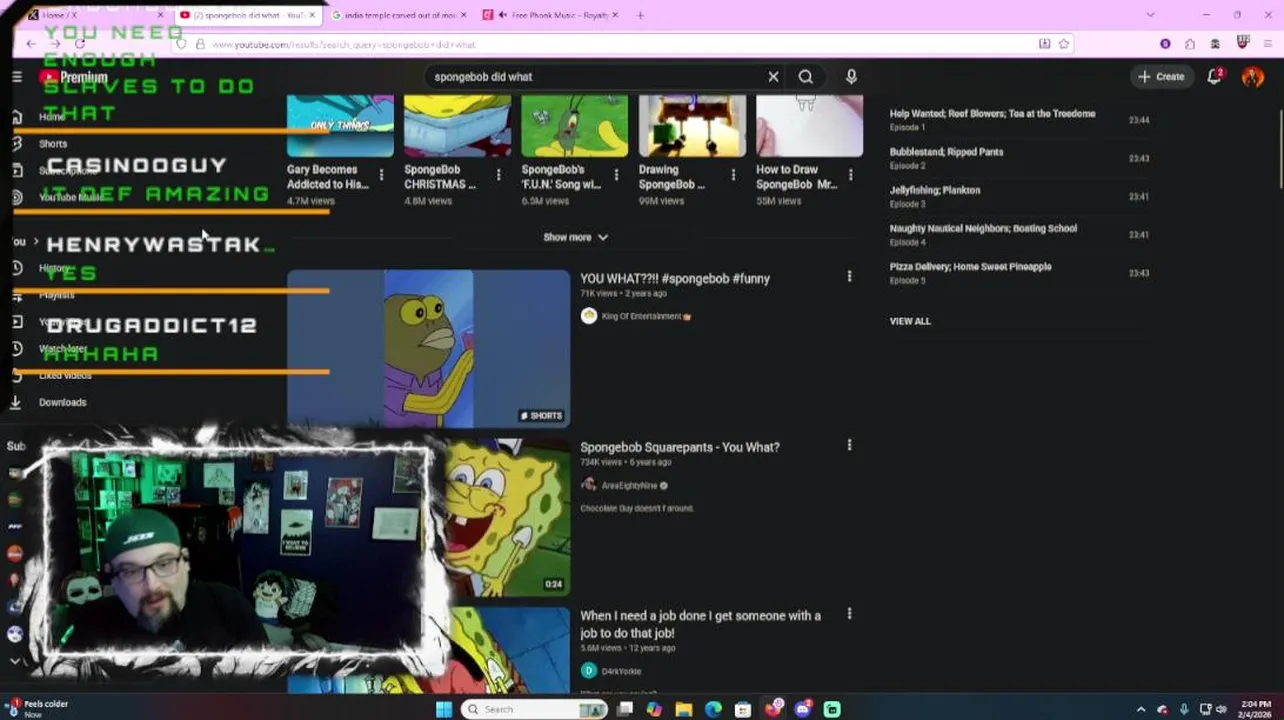The height and width of the screenshot is (720, 1284).
Task: Expand the shelf with Show more
Action: coord(575,238)
